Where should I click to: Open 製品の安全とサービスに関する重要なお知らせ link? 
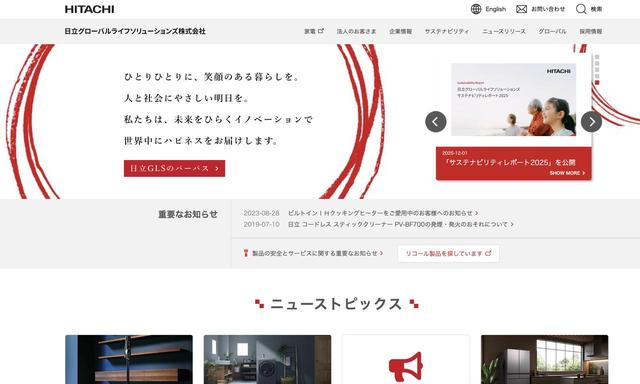[x=318, y=253]
